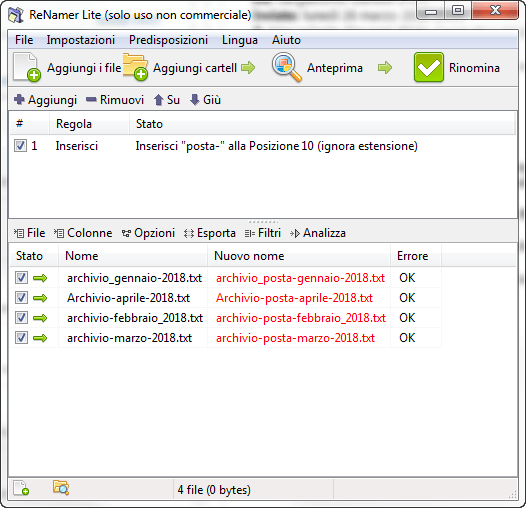This screenshot has height=508, width=526.
Task: Click the minus Rimuovi rule icon
Action: pos(91,99)
